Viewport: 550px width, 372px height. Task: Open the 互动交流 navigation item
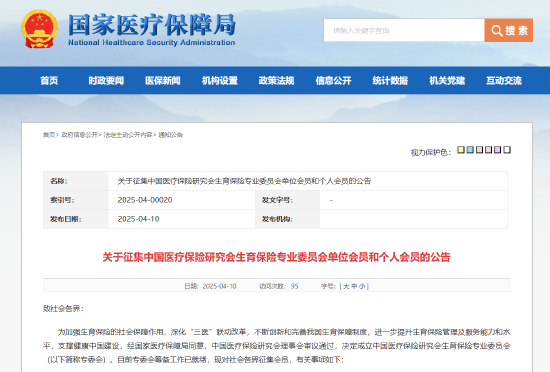pyautogui.click(x=504, y=81)
